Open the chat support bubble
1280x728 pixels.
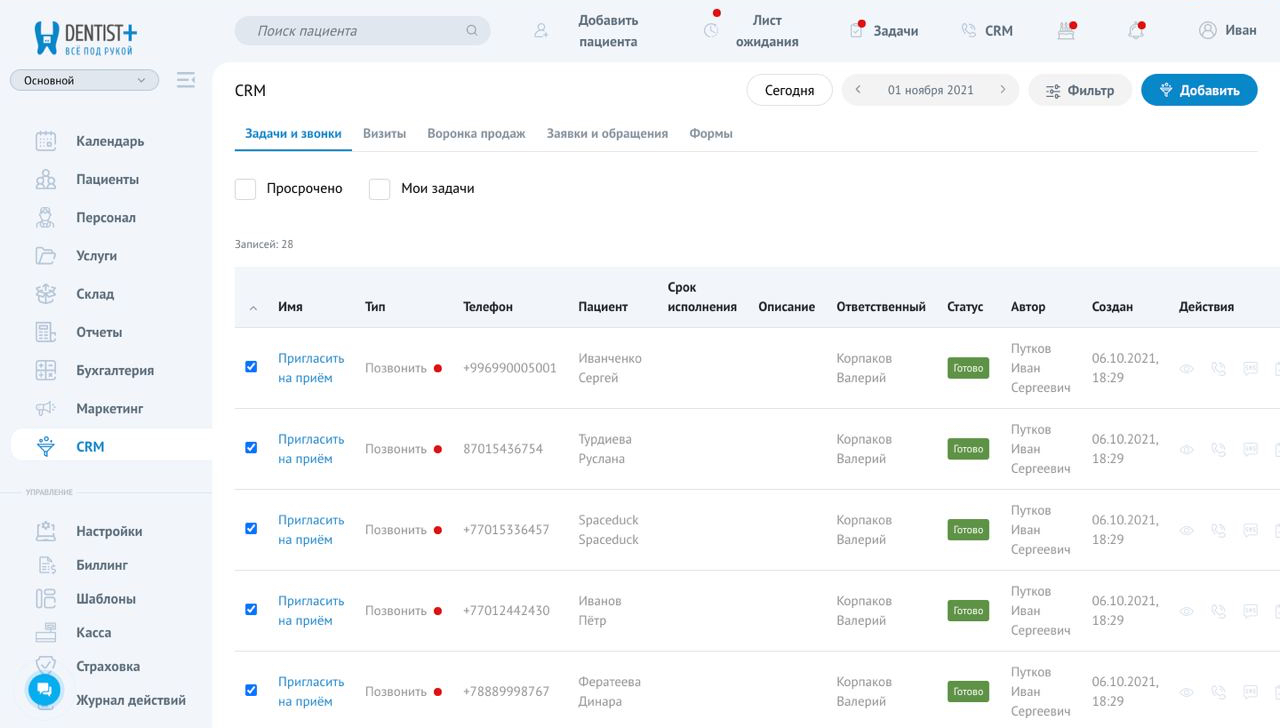pyautogui.click(x=44, y=689)
